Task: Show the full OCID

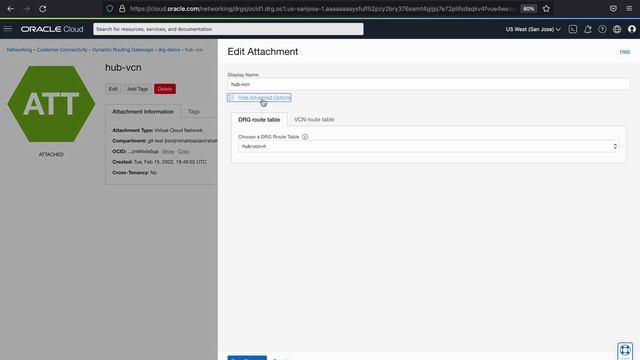Action: click(x=168, y=151)
